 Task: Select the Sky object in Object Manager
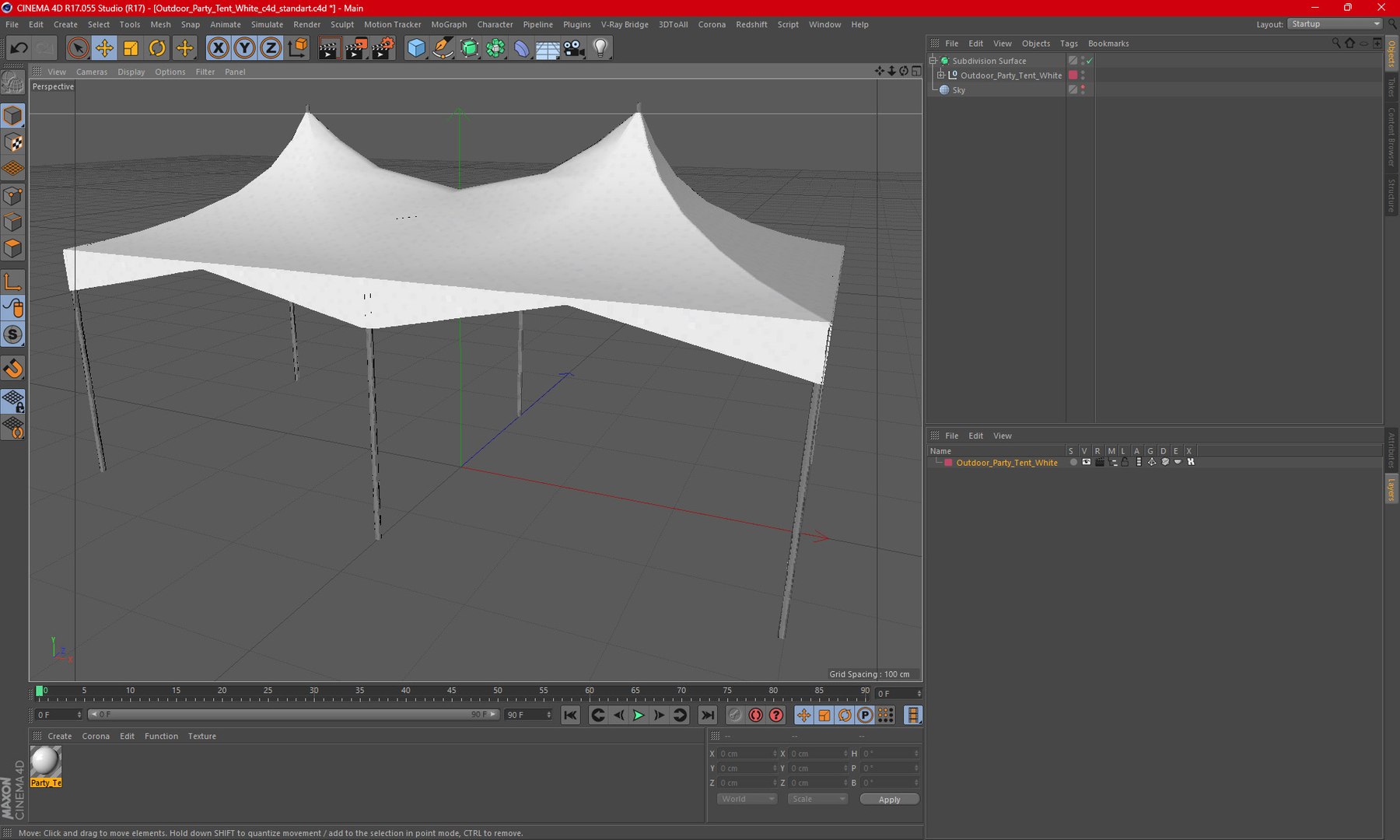959,90
